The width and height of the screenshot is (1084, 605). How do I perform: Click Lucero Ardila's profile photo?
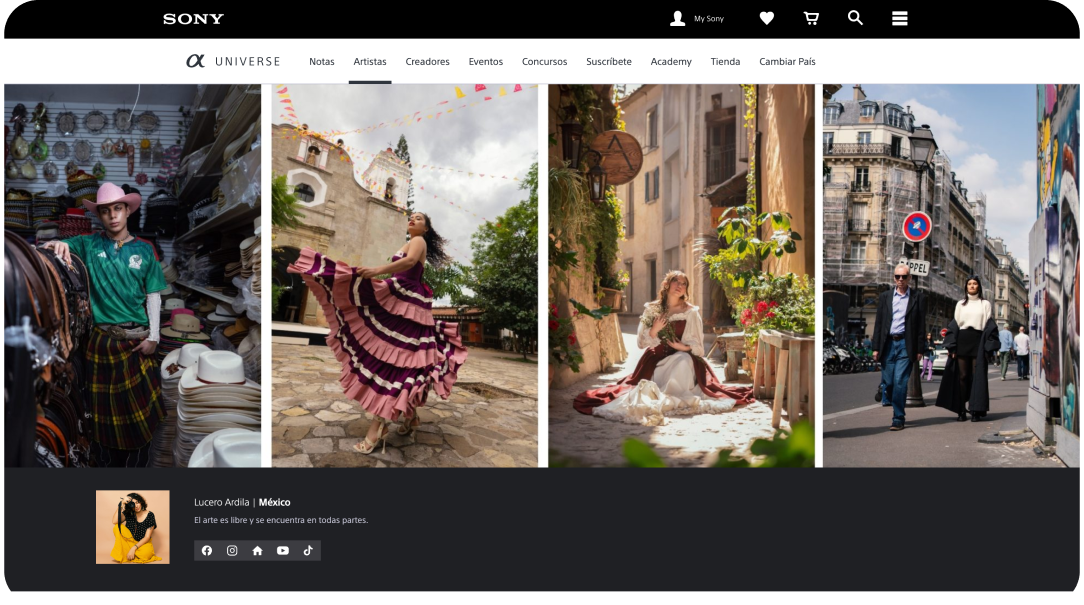[133, 527]
